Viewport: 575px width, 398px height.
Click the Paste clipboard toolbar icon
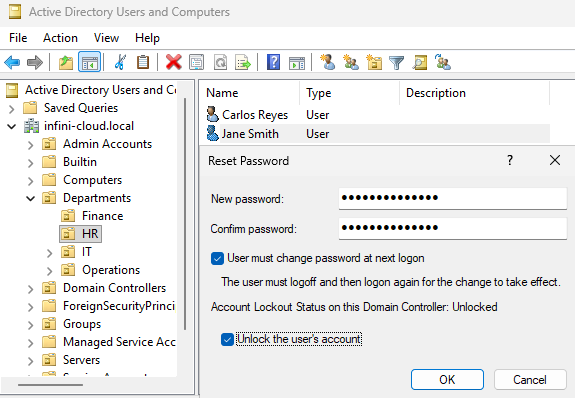pyautogui.click(x=143, y=62)
